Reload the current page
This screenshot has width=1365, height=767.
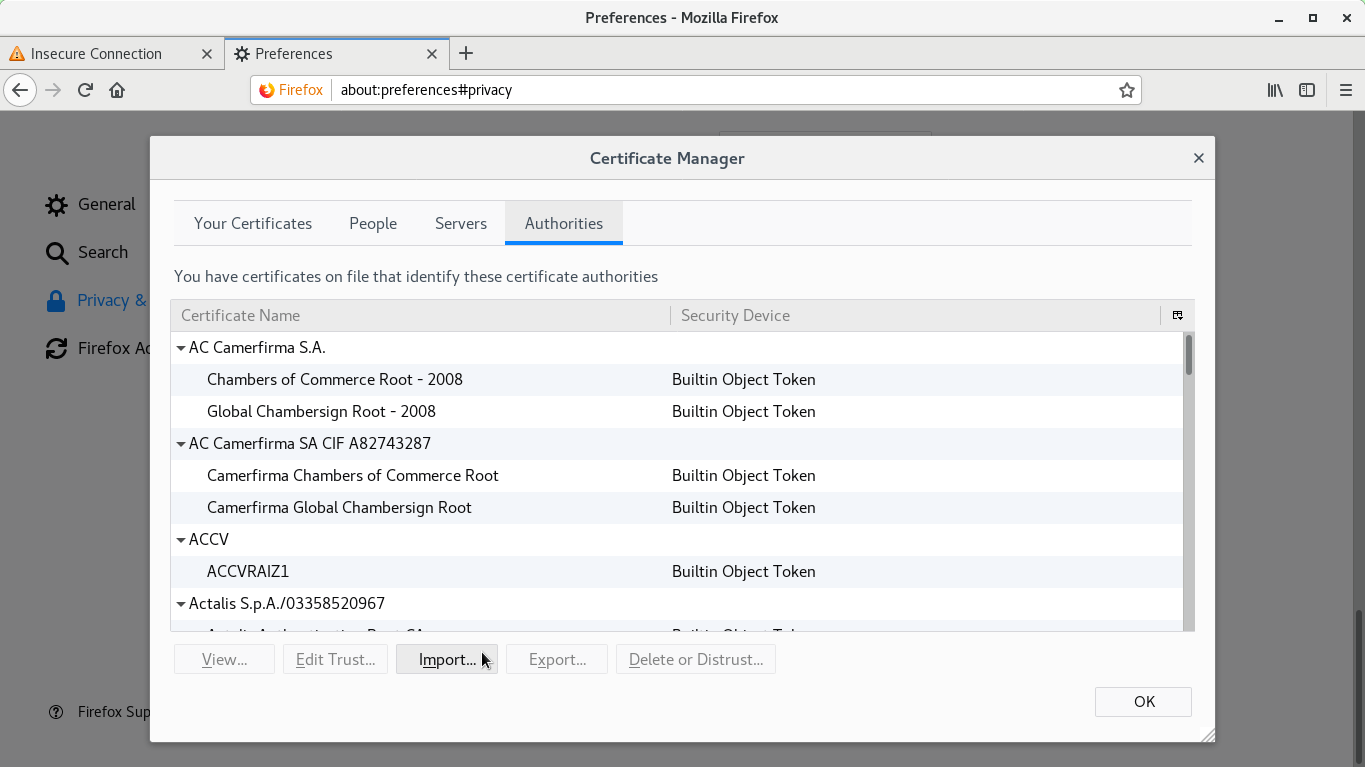85,89
